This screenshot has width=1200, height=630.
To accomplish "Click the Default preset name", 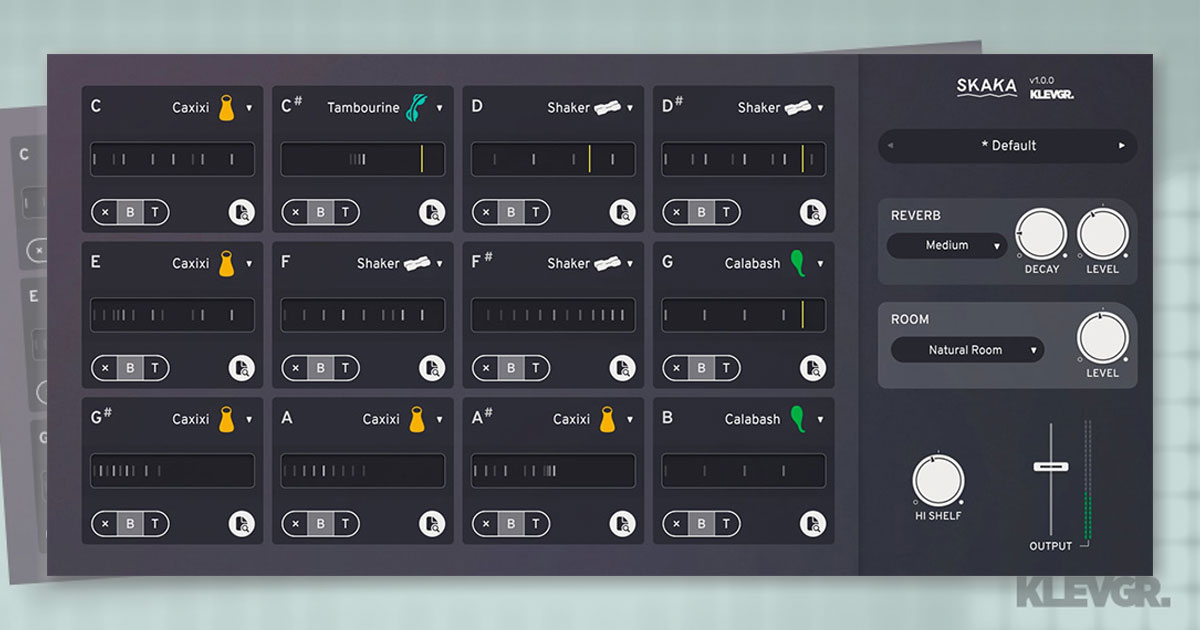I will pos(1008,146).
